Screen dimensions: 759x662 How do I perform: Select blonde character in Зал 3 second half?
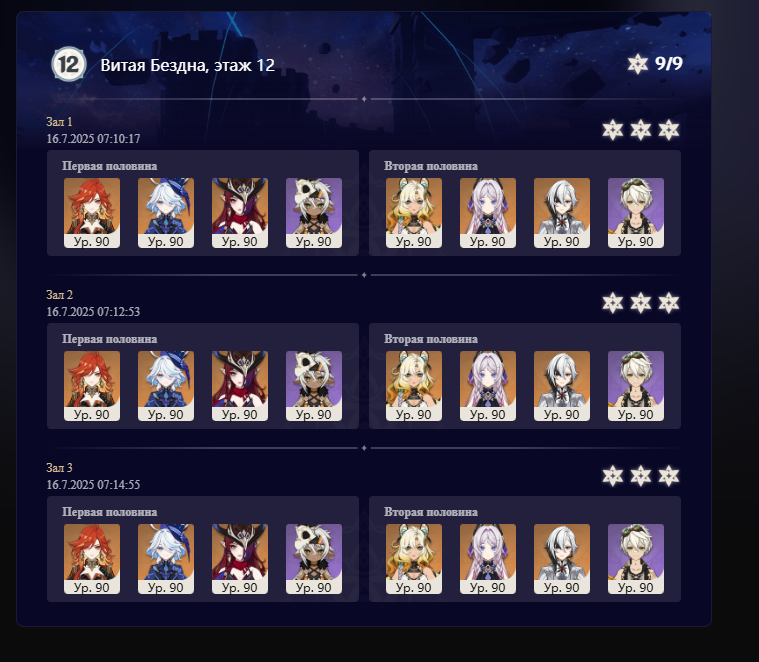click(x=414, y=559)
